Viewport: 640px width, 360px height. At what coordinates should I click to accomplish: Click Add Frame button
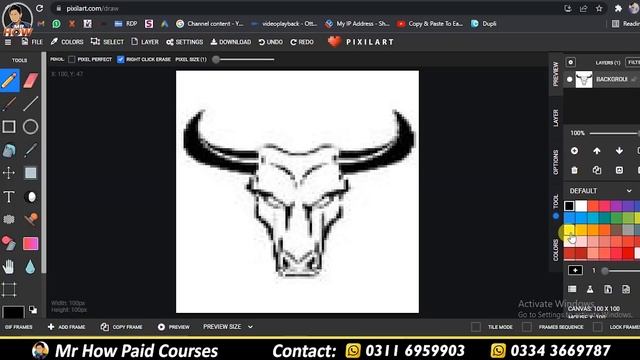click(x=67, y=327)
